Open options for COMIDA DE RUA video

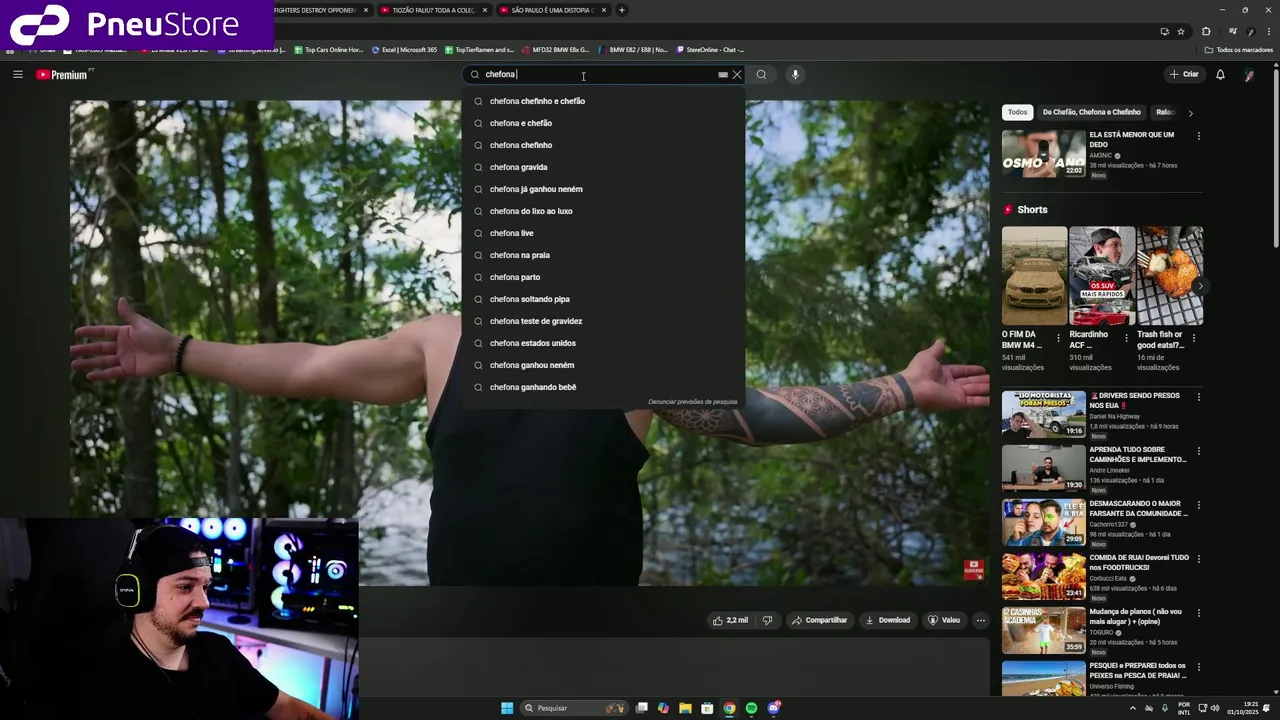(1198, 559)
